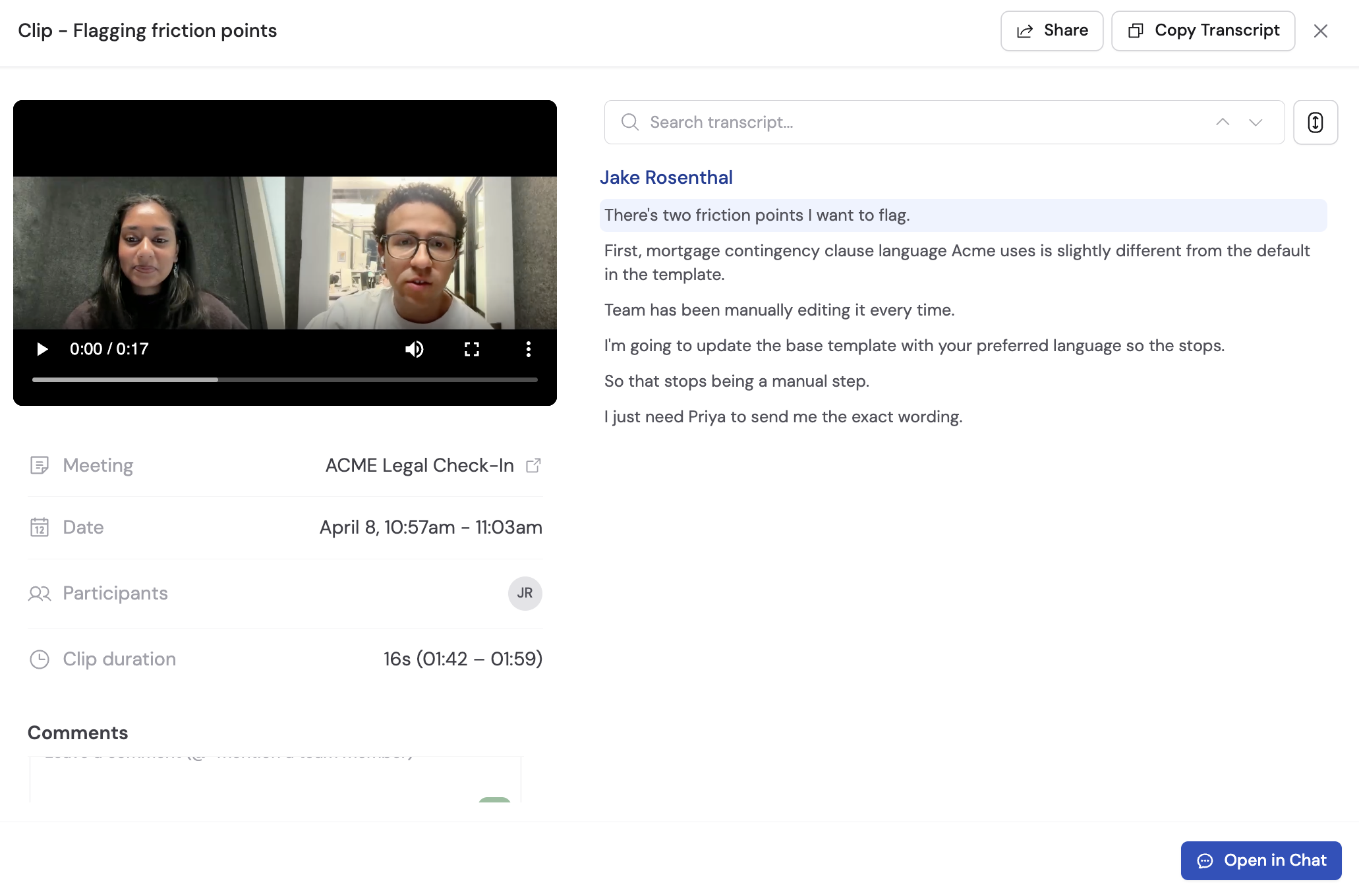This screenshot has height=896, width=1359.
Task: Open the ACME Legal Check-In meeting via external link icon
Action: click(534, 464)
